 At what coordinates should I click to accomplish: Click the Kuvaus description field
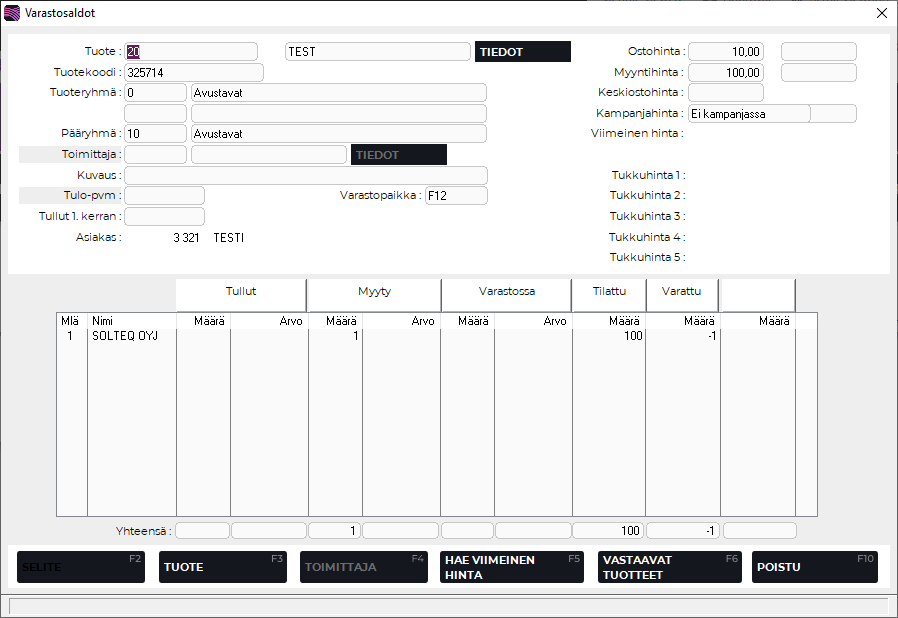click(305, 176)
